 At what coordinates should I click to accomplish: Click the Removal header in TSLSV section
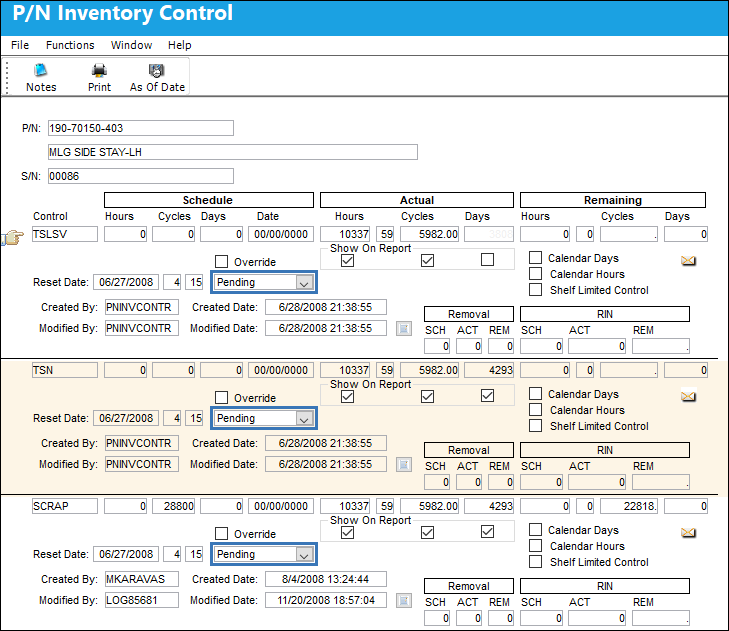click(x=469, y=314)
